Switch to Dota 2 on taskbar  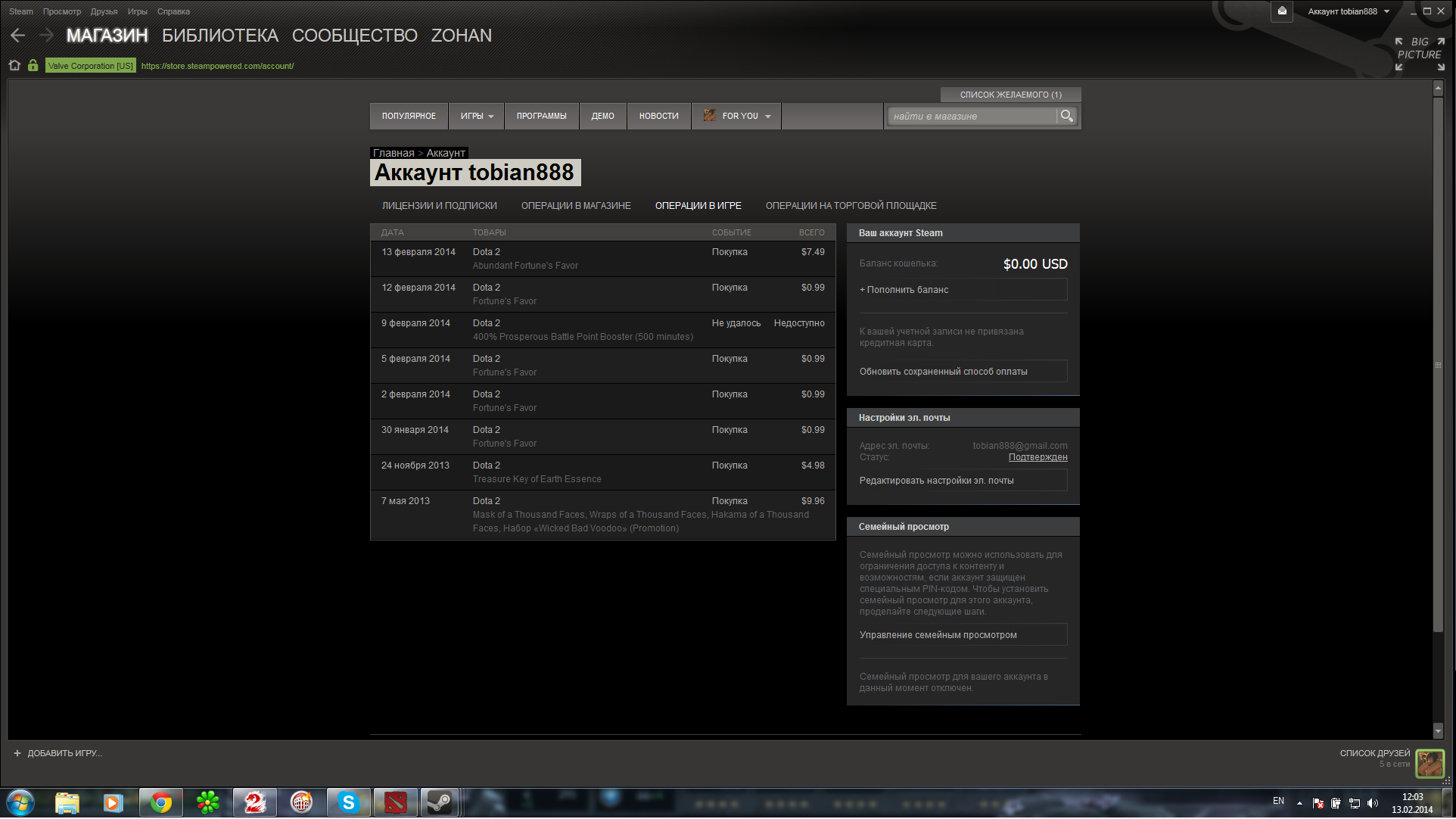pyautogui.click(x=395, y=803)
